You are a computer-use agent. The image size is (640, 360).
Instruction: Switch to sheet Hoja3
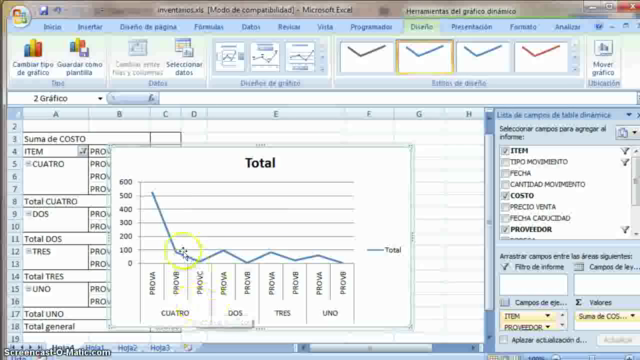[x=160, y=348]
